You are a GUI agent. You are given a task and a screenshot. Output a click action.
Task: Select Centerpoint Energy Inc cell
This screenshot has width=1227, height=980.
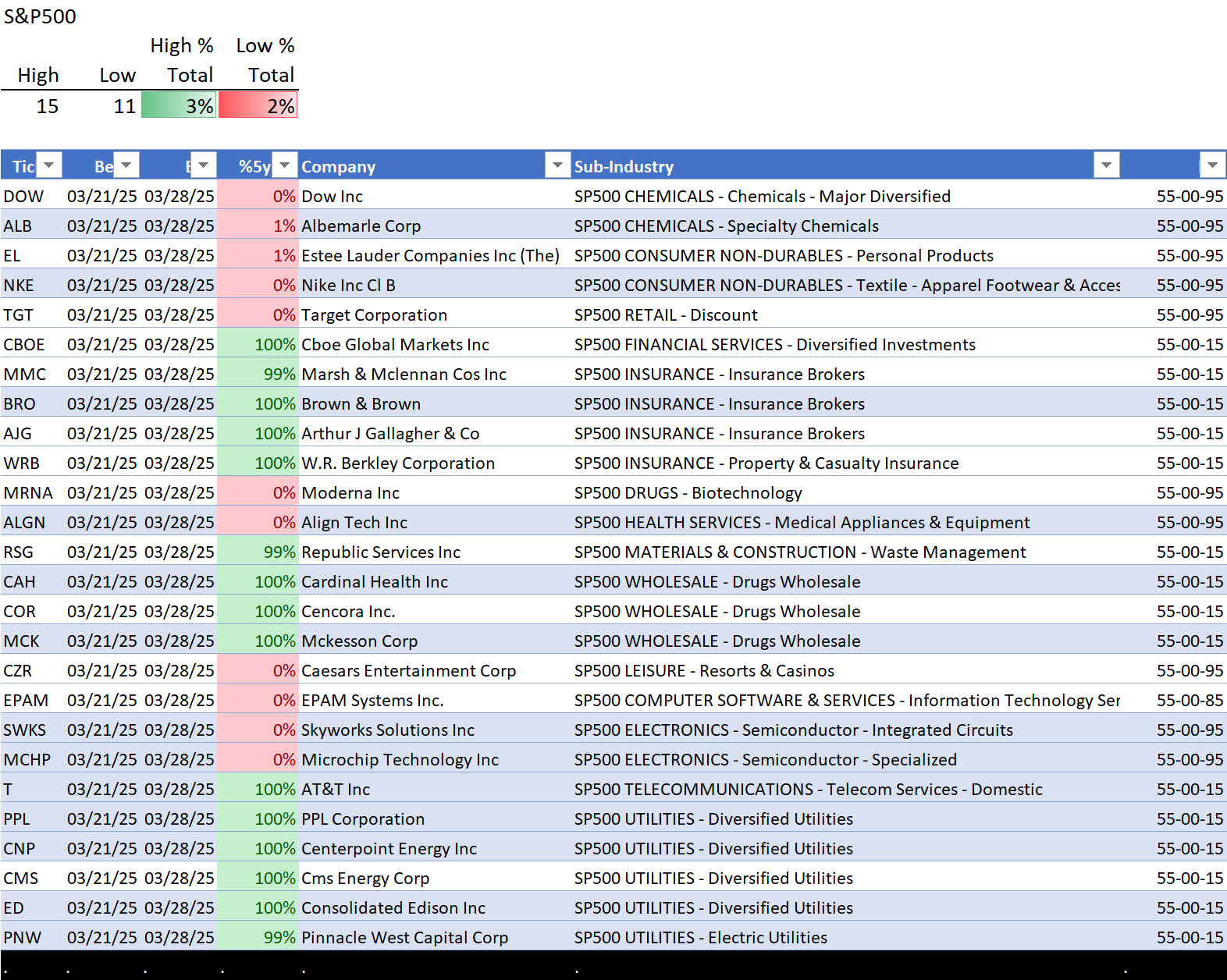click(434, 848)
